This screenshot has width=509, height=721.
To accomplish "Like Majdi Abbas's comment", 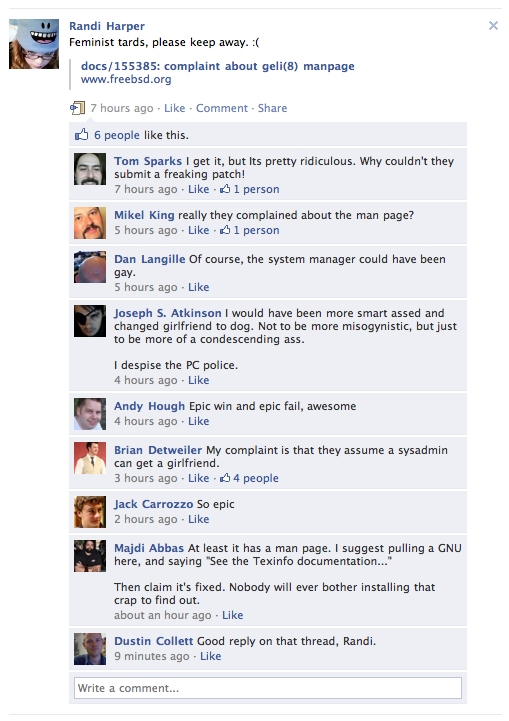I will [x=233, y=615].
